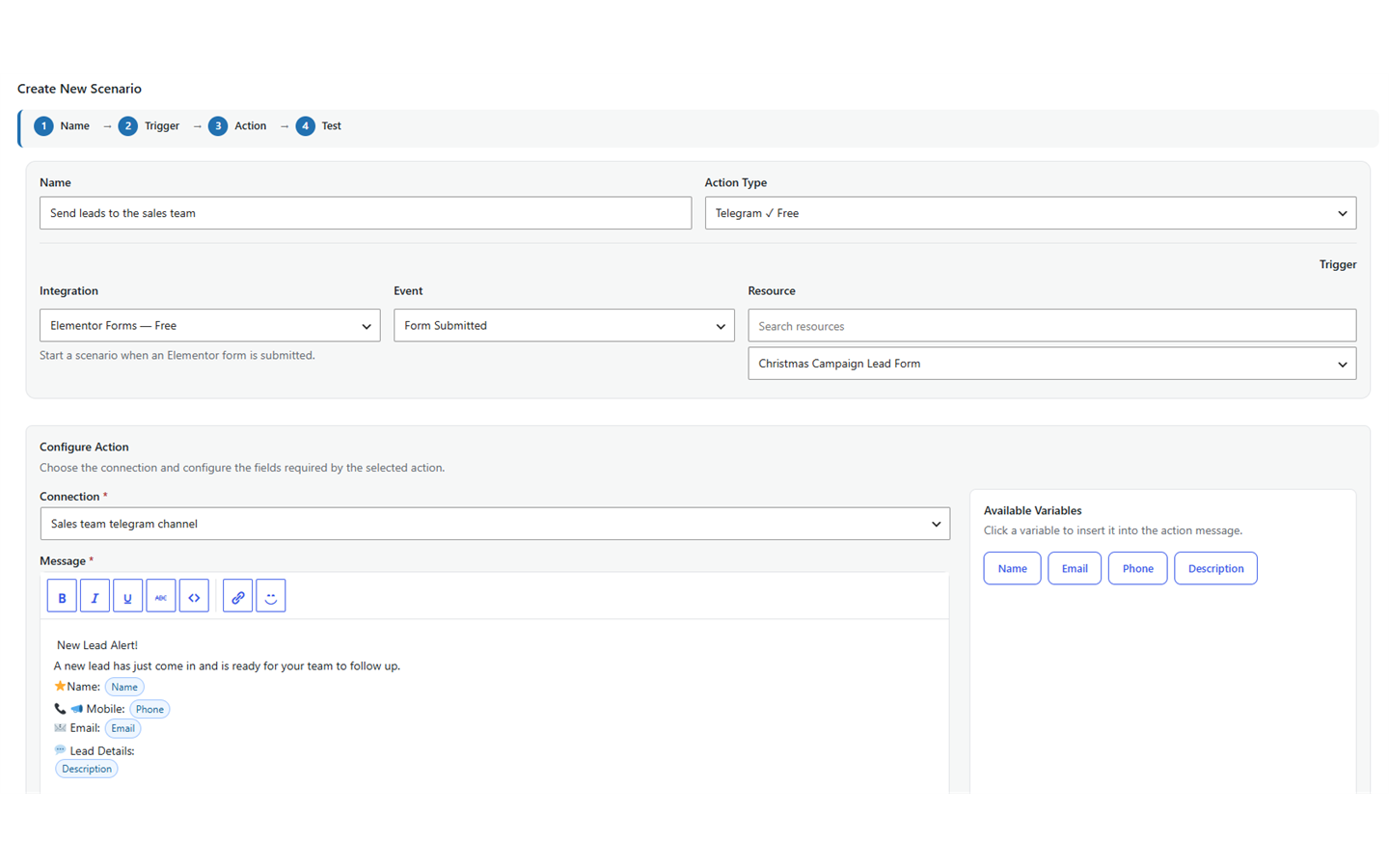Insert inline code formatting

(194, 597)
